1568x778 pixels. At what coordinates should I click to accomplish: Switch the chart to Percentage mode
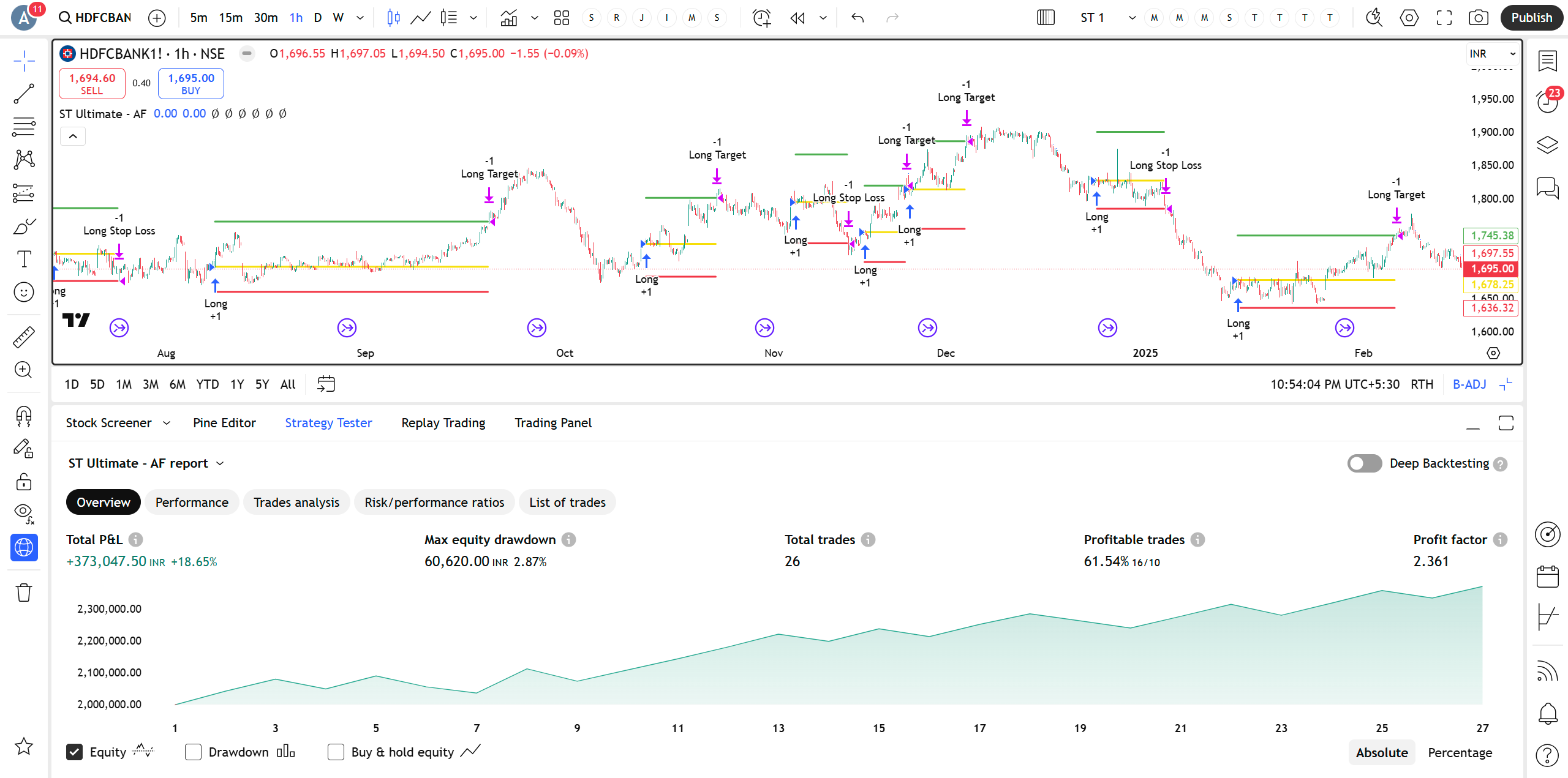click(x=1460, y=753)
